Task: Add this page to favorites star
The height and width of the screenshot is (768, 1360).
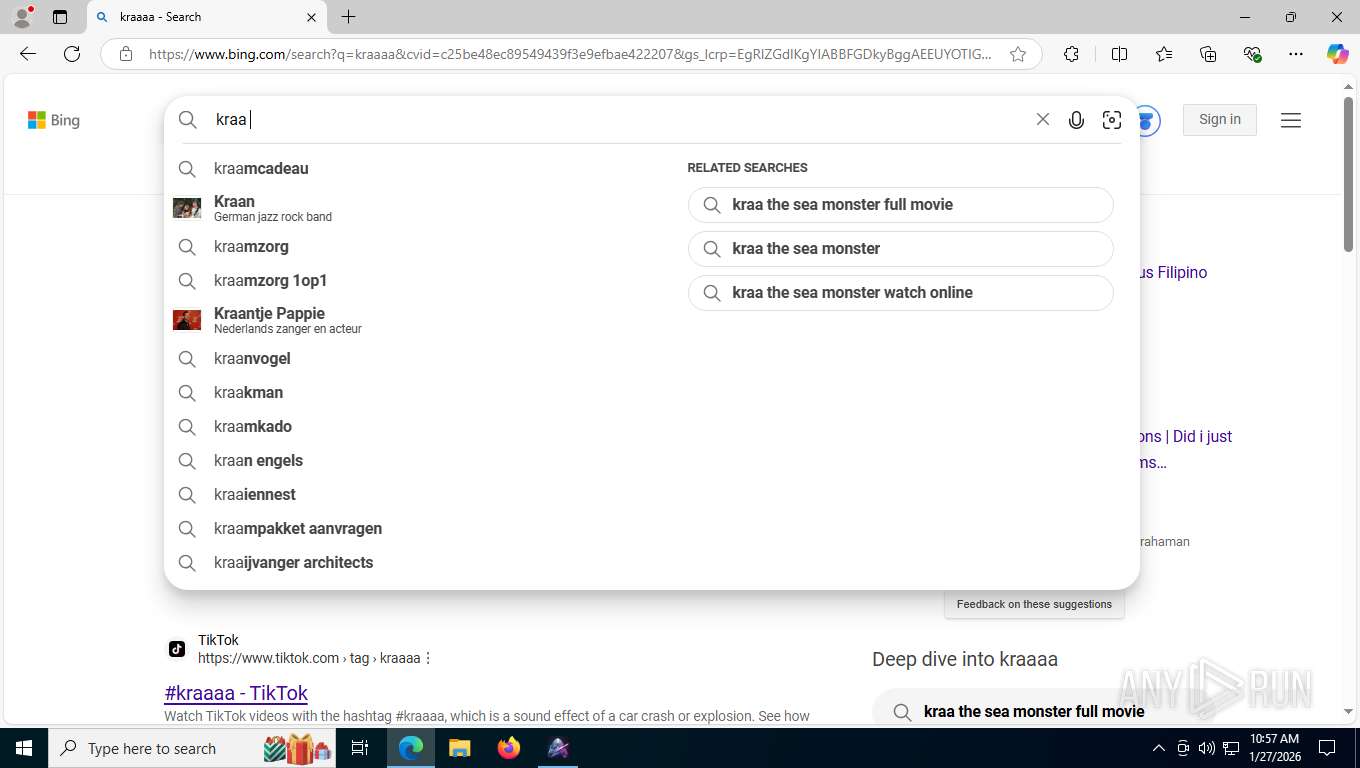Action: click(1018, 54)
